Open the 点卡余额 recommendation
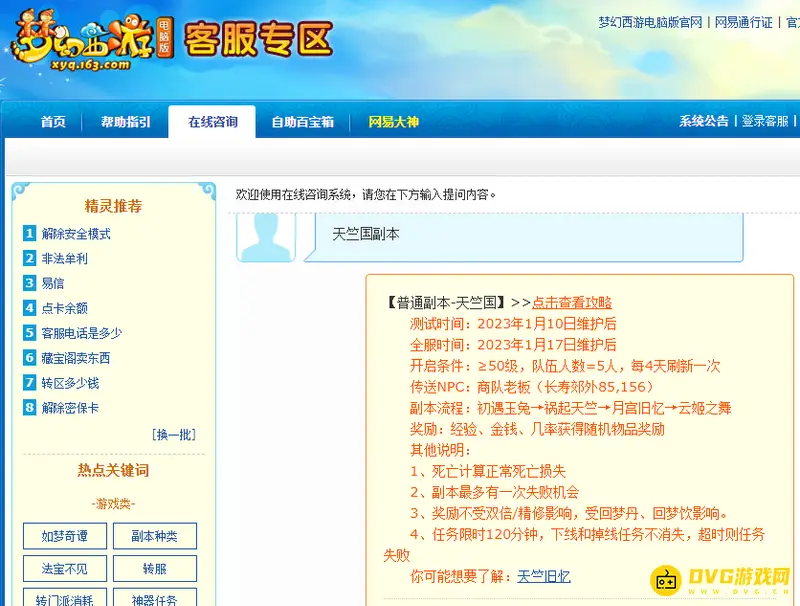This screenshot has height=606, width=800. tap(65, 308)
